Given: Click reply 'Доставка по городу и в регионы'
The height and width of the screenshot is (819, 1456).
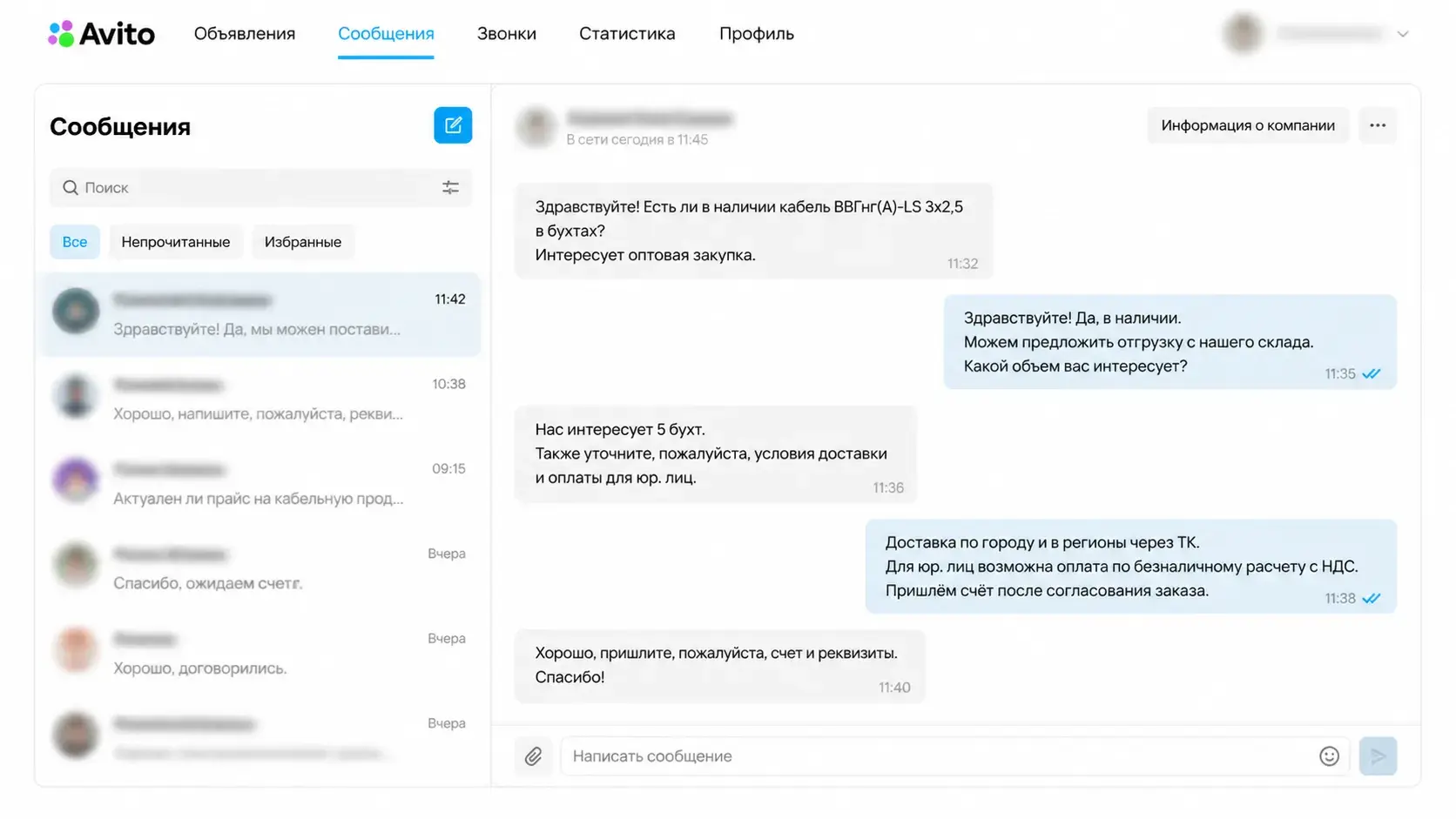Looking at the screenshot, I should pyautogui.click(x=1130, y=567).
